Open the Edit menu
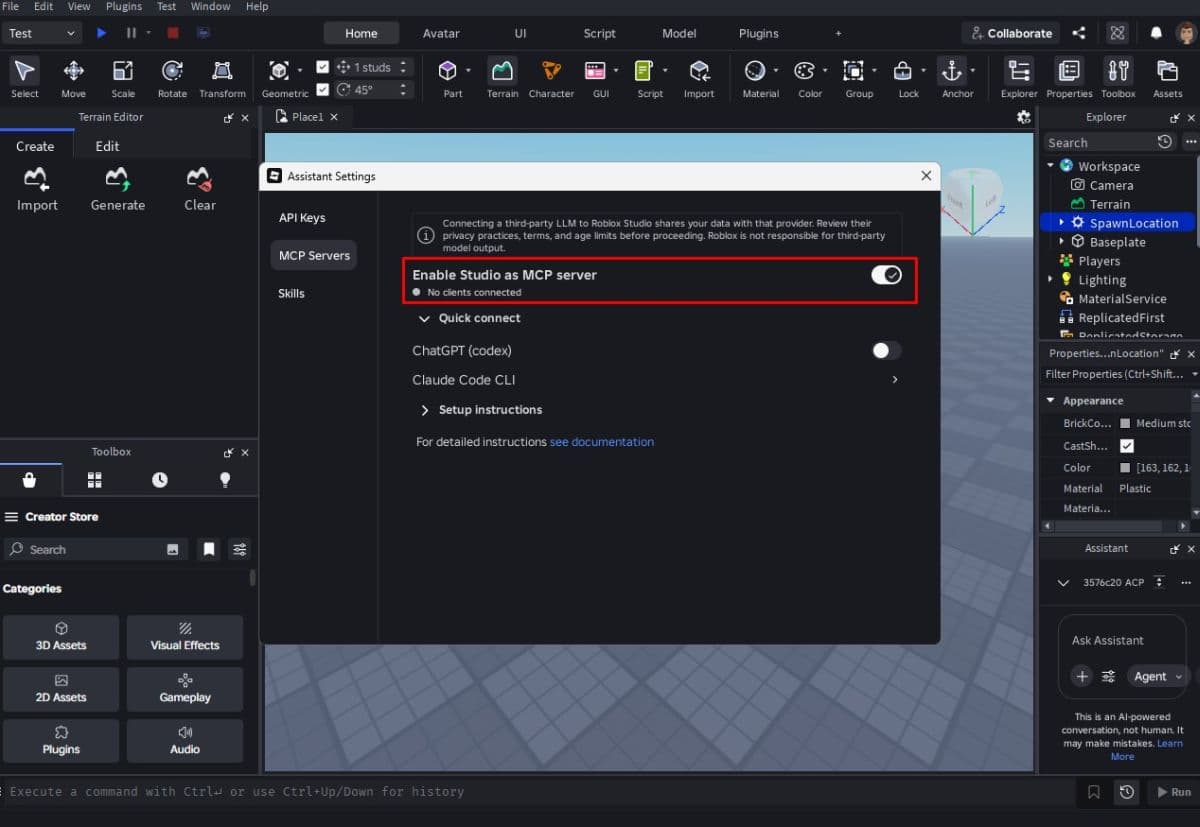 tap(43, 6)
